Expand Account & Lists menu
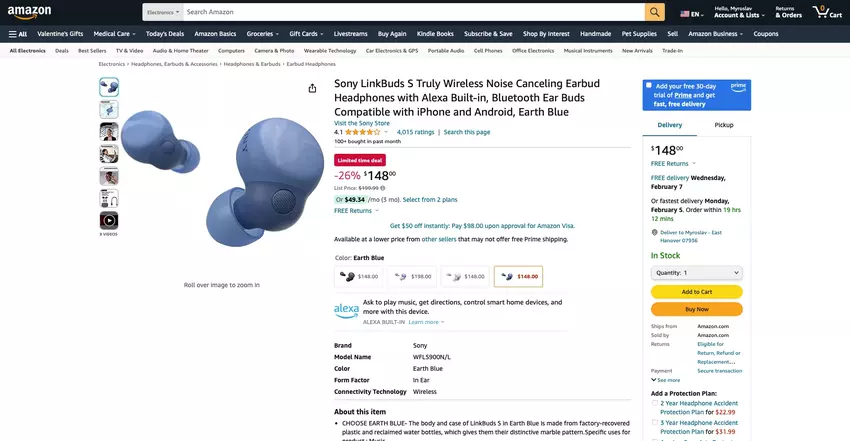The height and width of the screenshot is (441, 850). [x=739, y=12]
